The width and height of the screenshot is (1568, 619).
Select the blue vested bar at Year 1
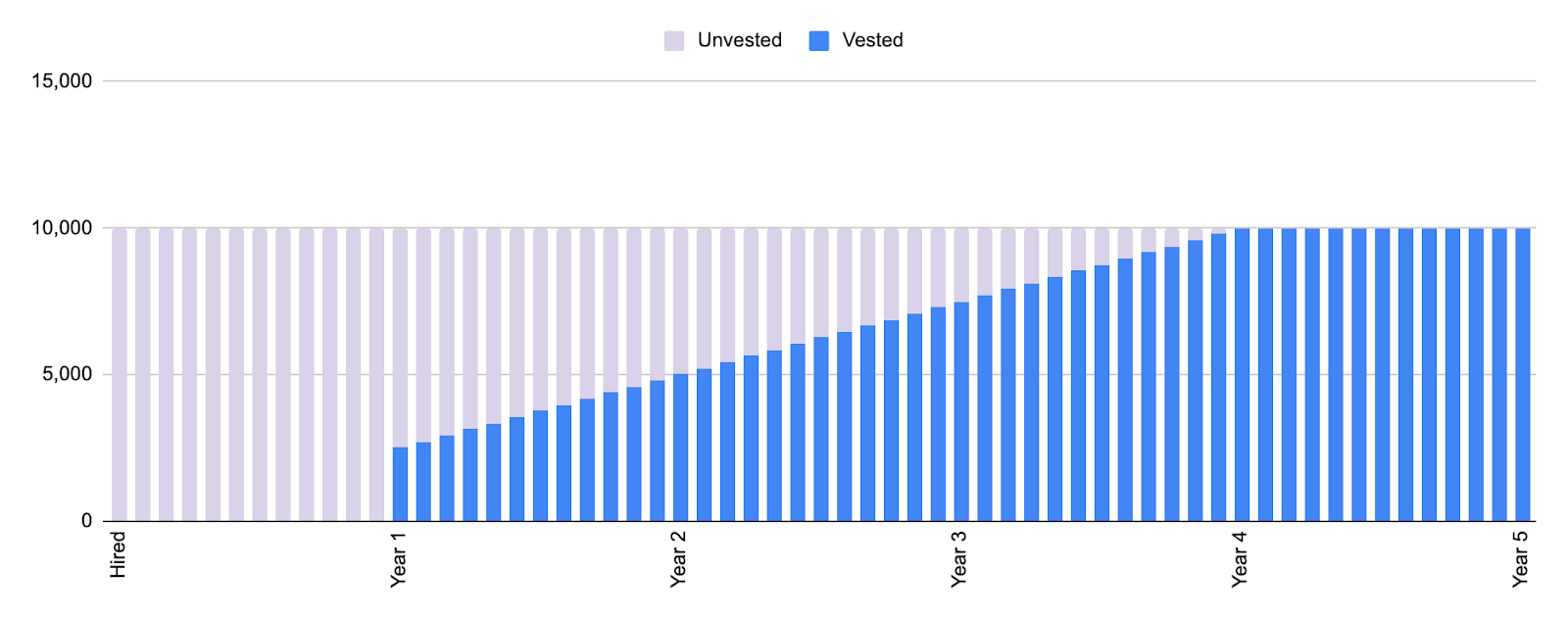click(400, 484)
